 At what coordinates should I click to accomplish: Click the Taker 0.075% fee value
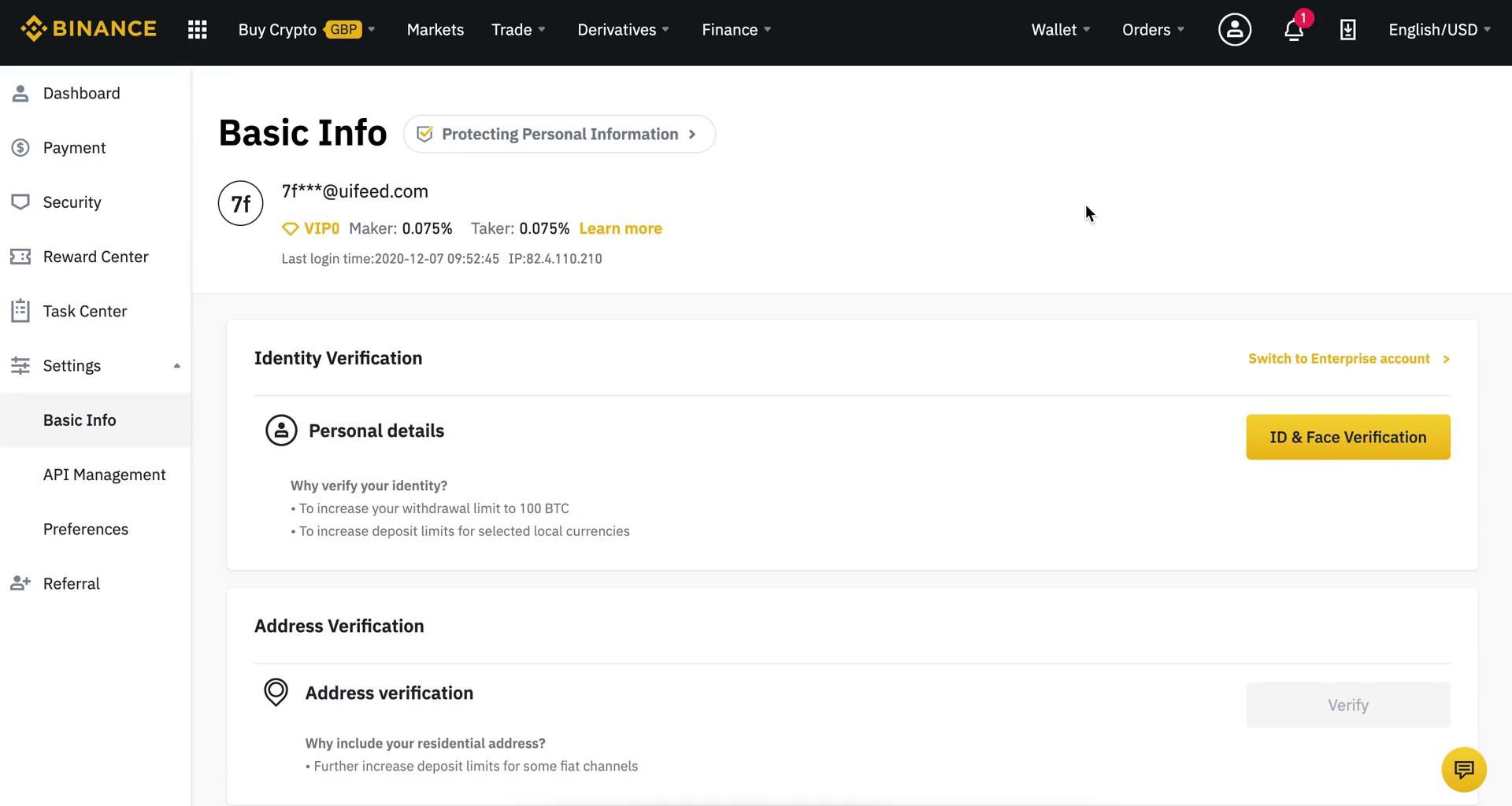[544, 229]
